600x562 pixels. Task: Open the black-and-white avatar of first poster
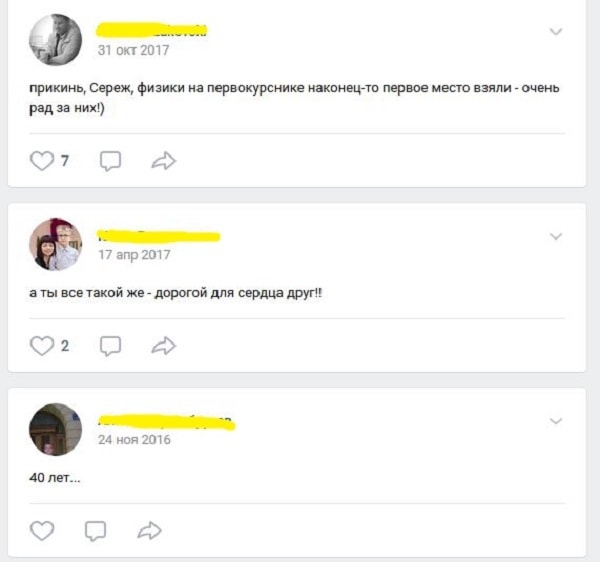point(55,40)
